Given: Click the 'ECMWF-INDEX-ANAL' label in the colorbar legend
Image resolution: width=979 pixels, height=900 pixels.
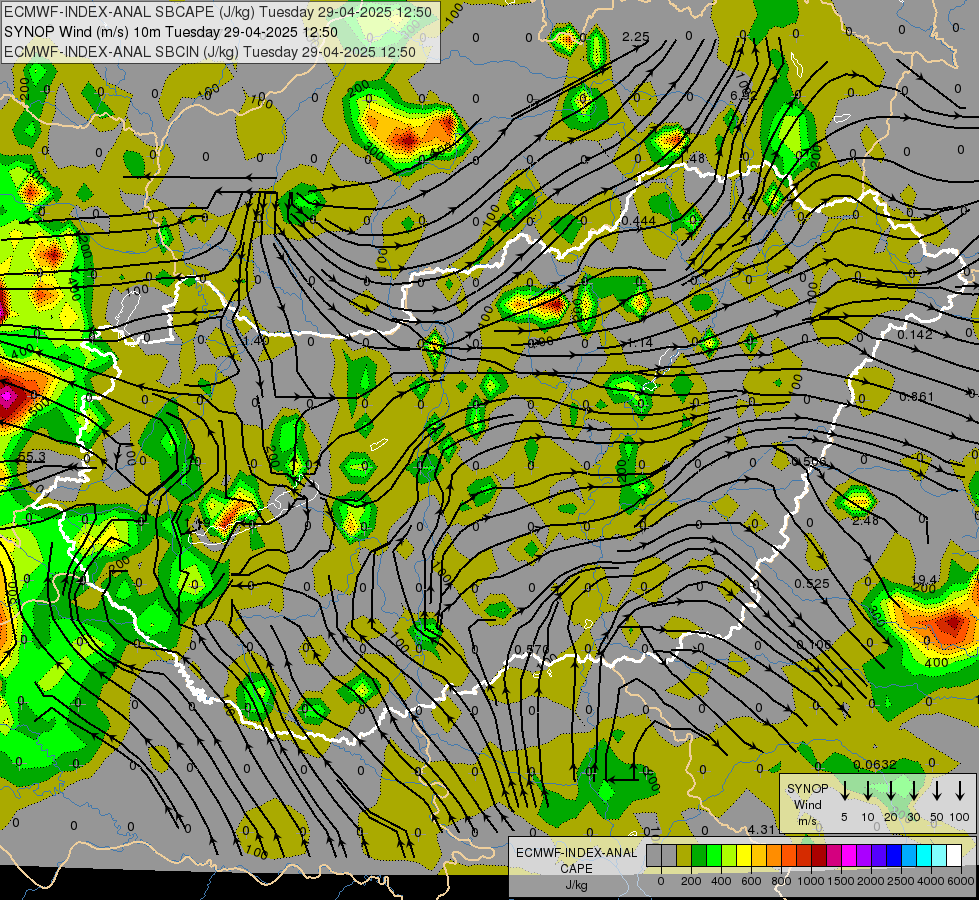Looking at the screenshot, I should tap(576, 853).
